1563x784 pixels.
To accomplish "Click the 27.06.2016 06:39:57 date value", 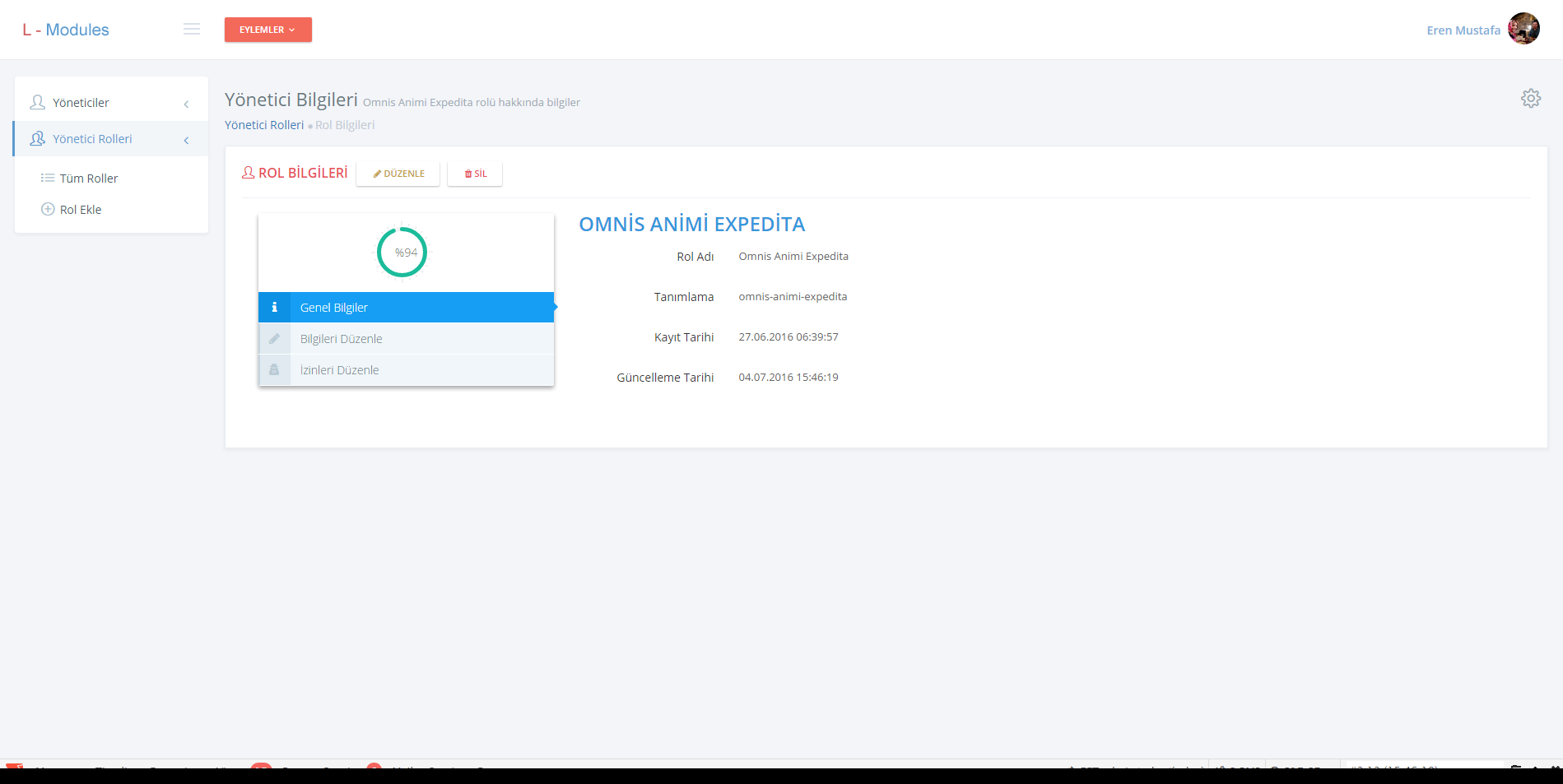I will (788, 336).
